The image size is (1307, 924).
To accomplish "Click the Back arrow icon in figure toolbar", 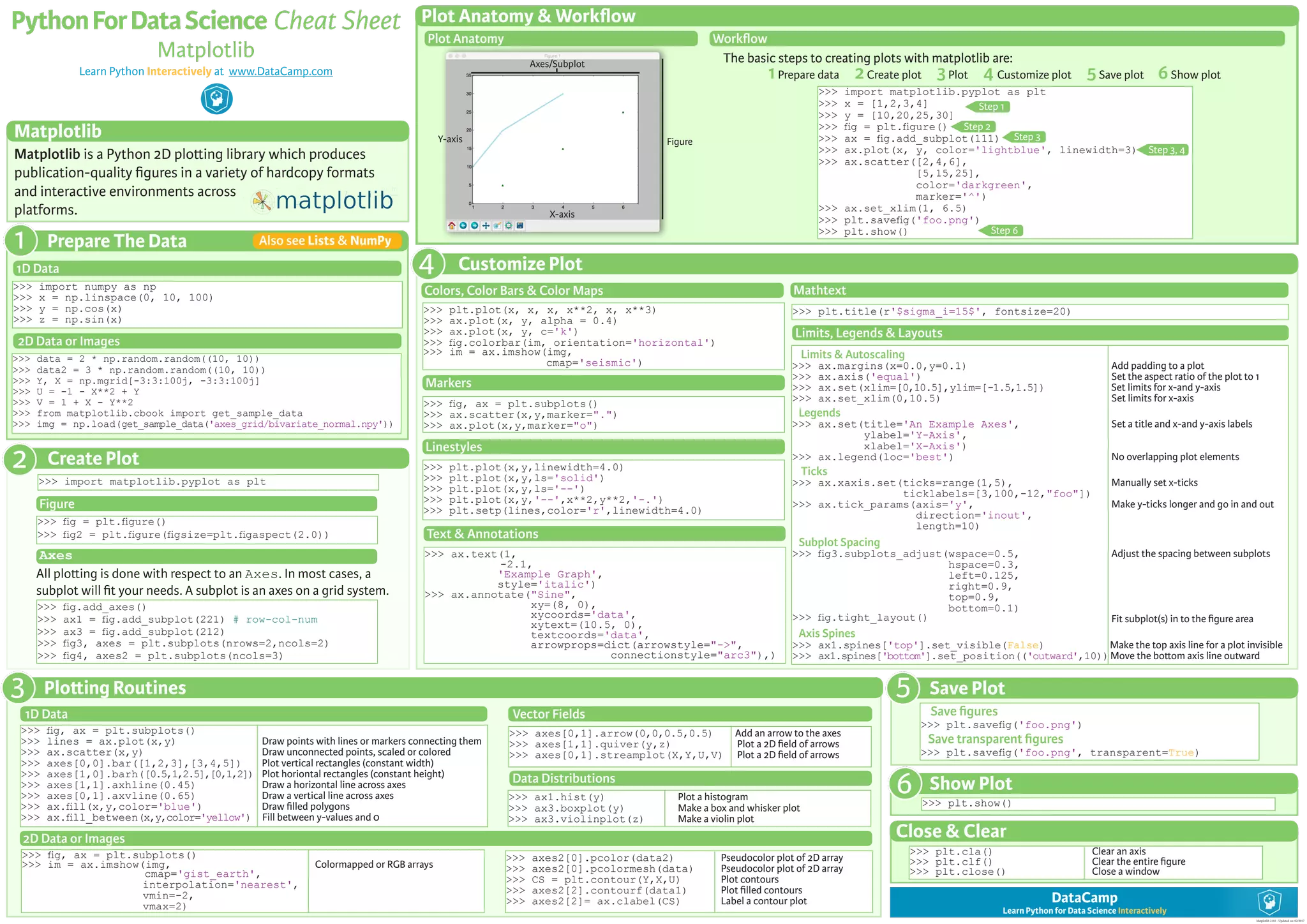I will click(x=463, y=226).
